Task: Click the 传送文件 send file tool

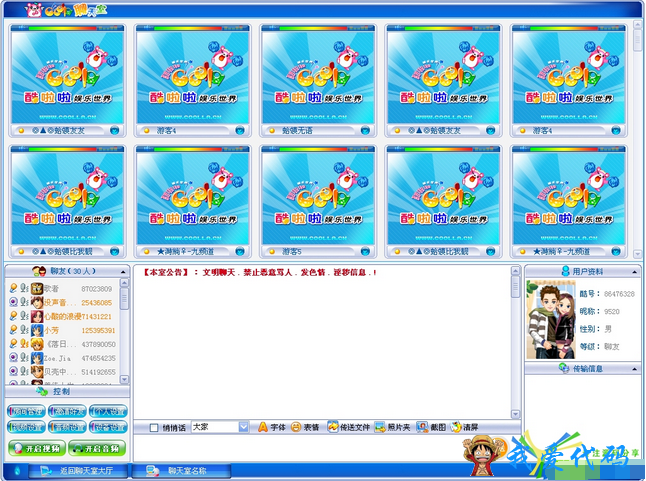Action: pyautogui.click(x=349, y=427)
